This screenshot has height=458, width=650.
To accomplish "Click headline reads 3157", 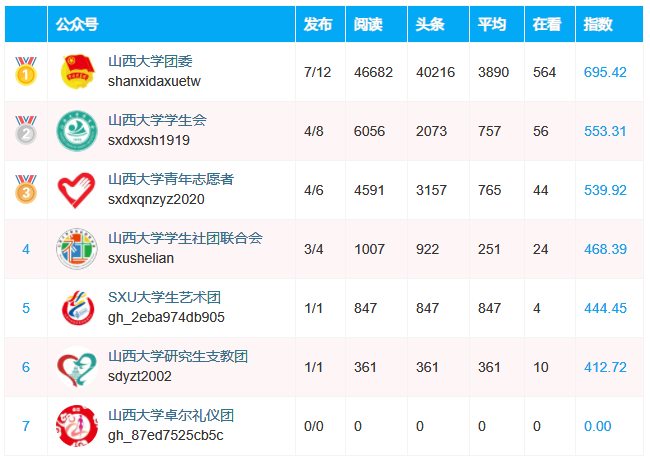I will click(432, 190).
